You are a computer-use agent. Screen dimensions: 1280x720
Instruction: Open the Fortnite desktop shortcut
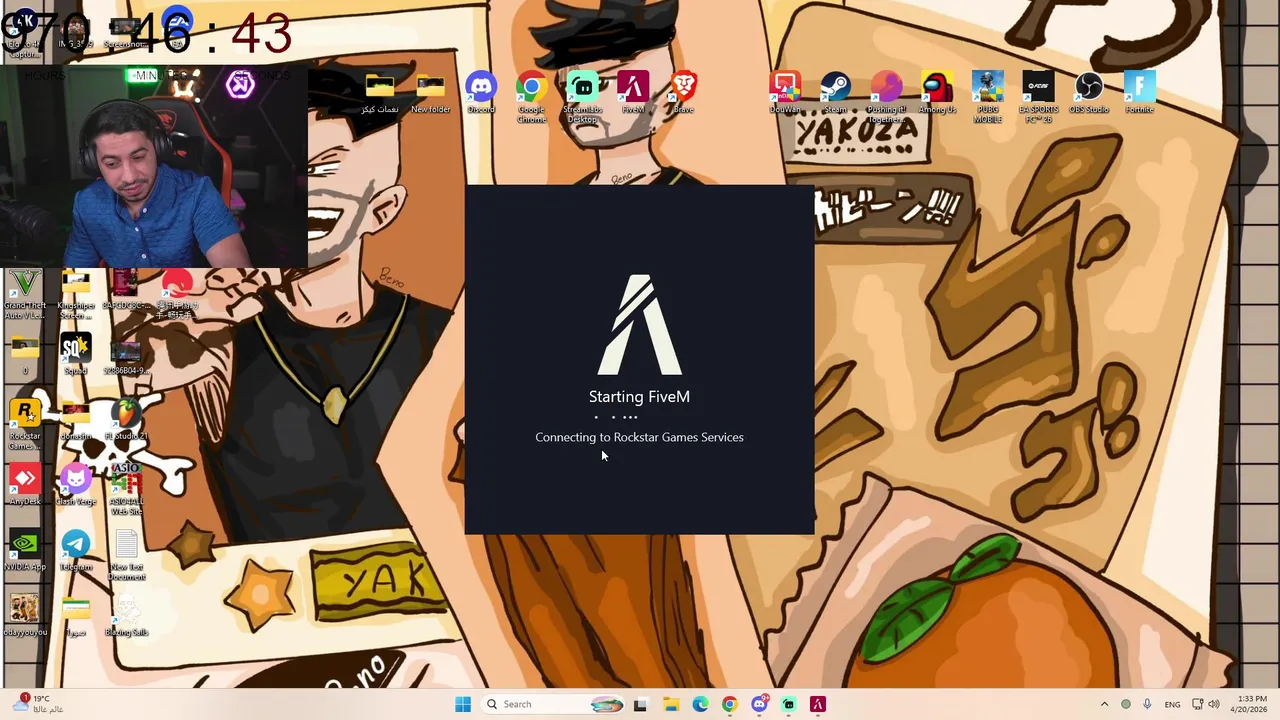pyautogui.click(x=1140, y=92)
